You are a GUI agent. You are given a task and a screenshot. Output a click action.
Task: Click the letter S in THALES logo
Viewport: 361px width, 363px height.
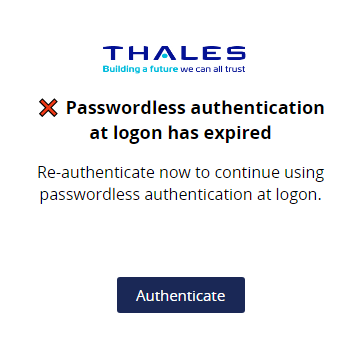(x=235, y=53)
